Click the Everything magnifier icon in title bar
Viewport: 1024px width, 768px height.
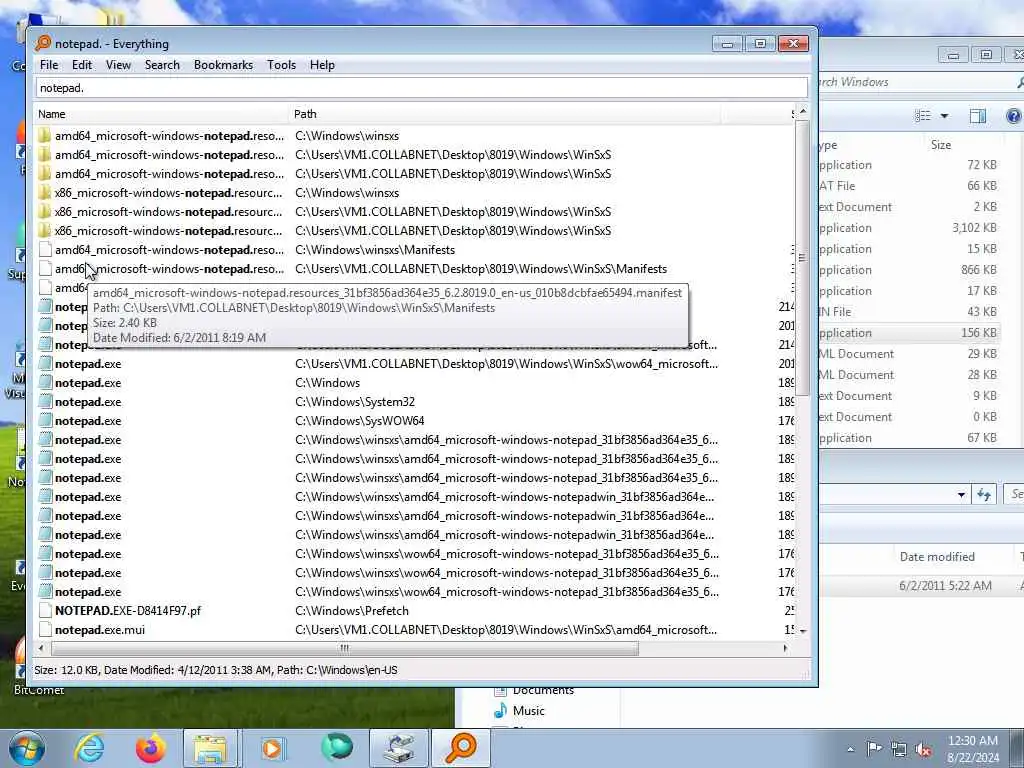coord(43,43)
